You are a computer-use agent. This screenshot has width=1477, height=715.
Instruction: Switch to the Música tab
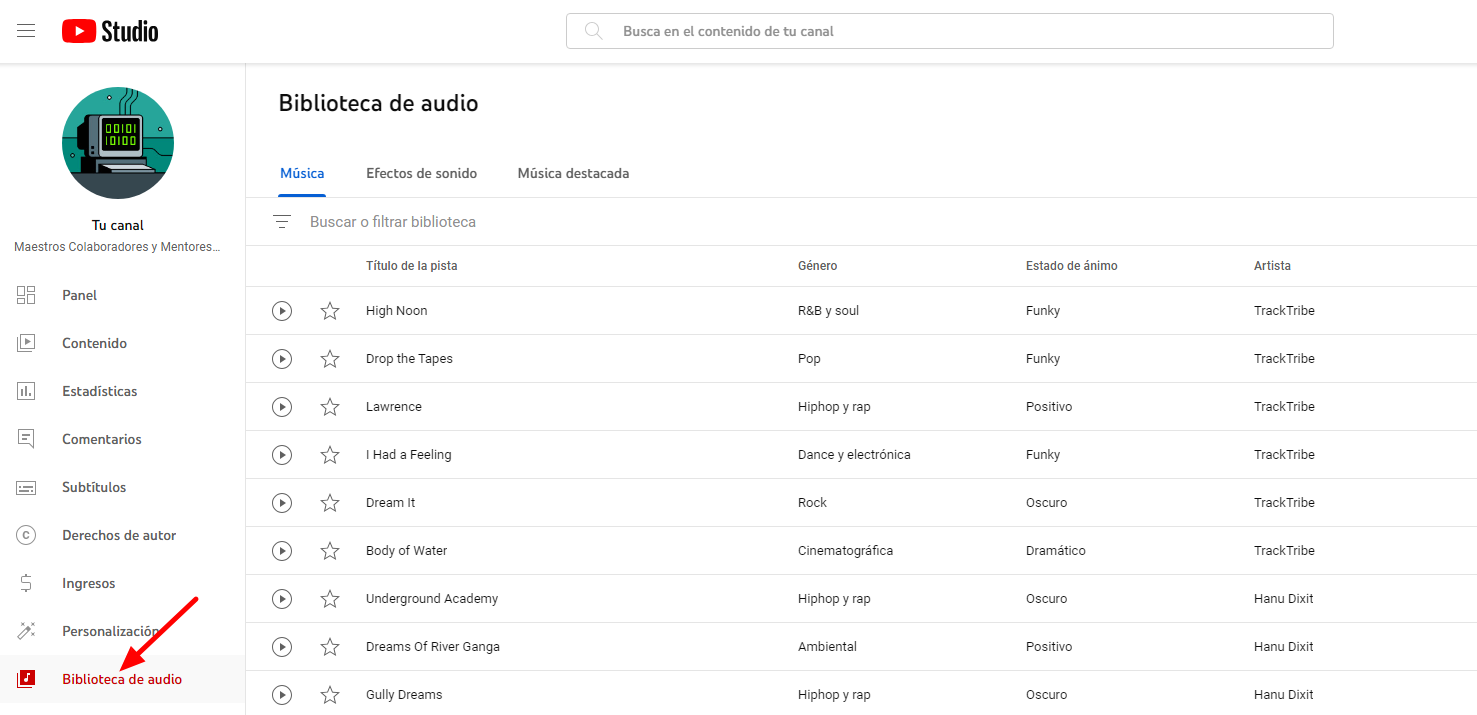302,173
